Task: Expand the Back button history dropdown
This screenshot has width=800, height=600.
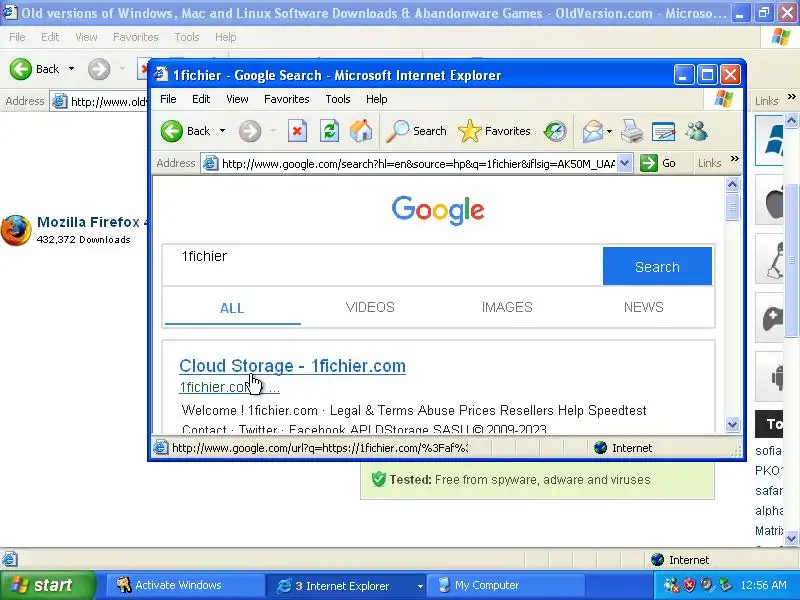Action: coord(222,131)
